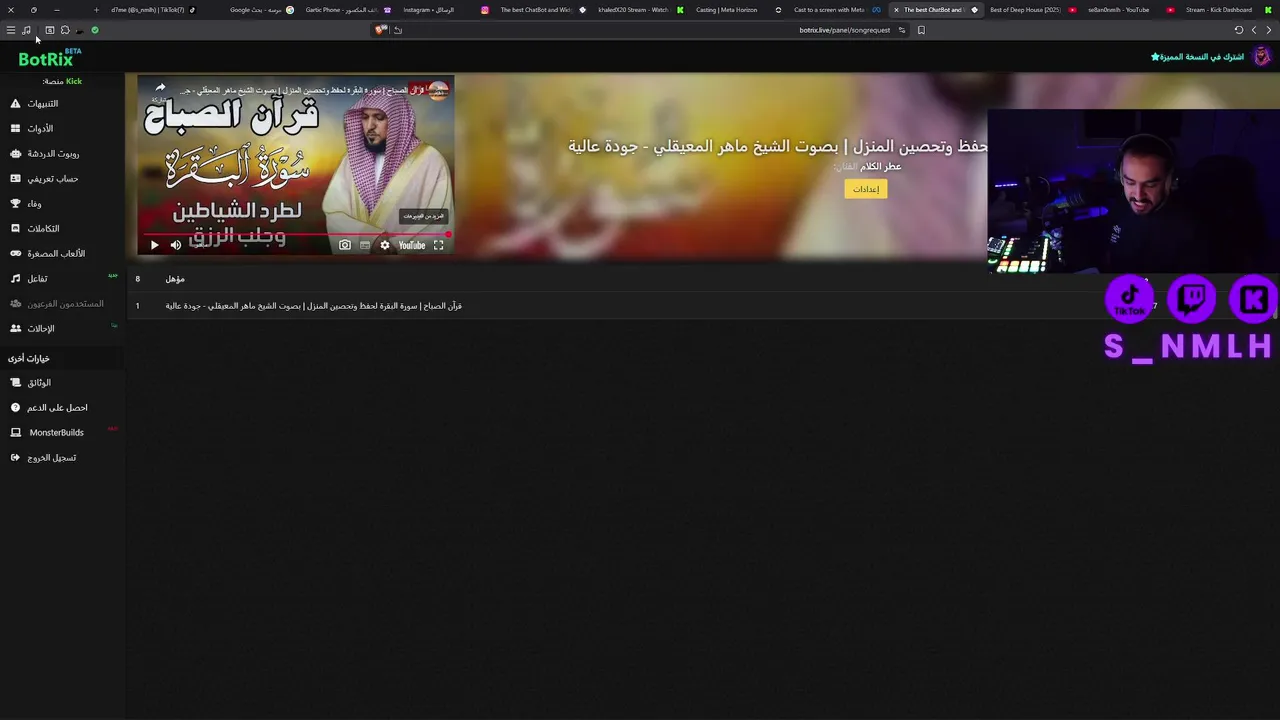Toggle subtitles icon in YouTube player
The height and width of the screenshot is (720, 1280).
coord(365,245)
